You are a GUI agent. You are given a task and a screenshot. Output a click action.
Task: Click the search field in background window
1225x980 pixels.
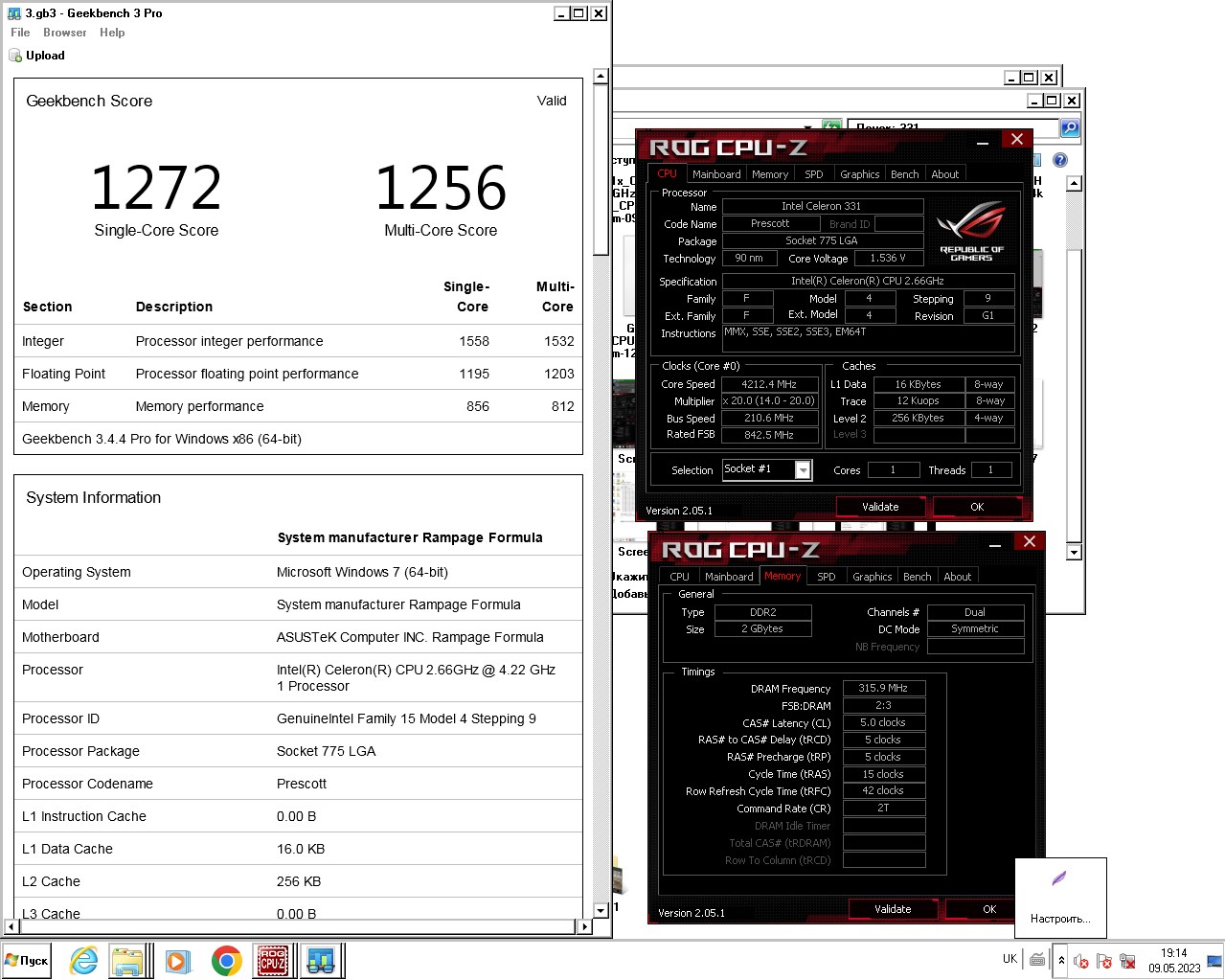point(952,126)
